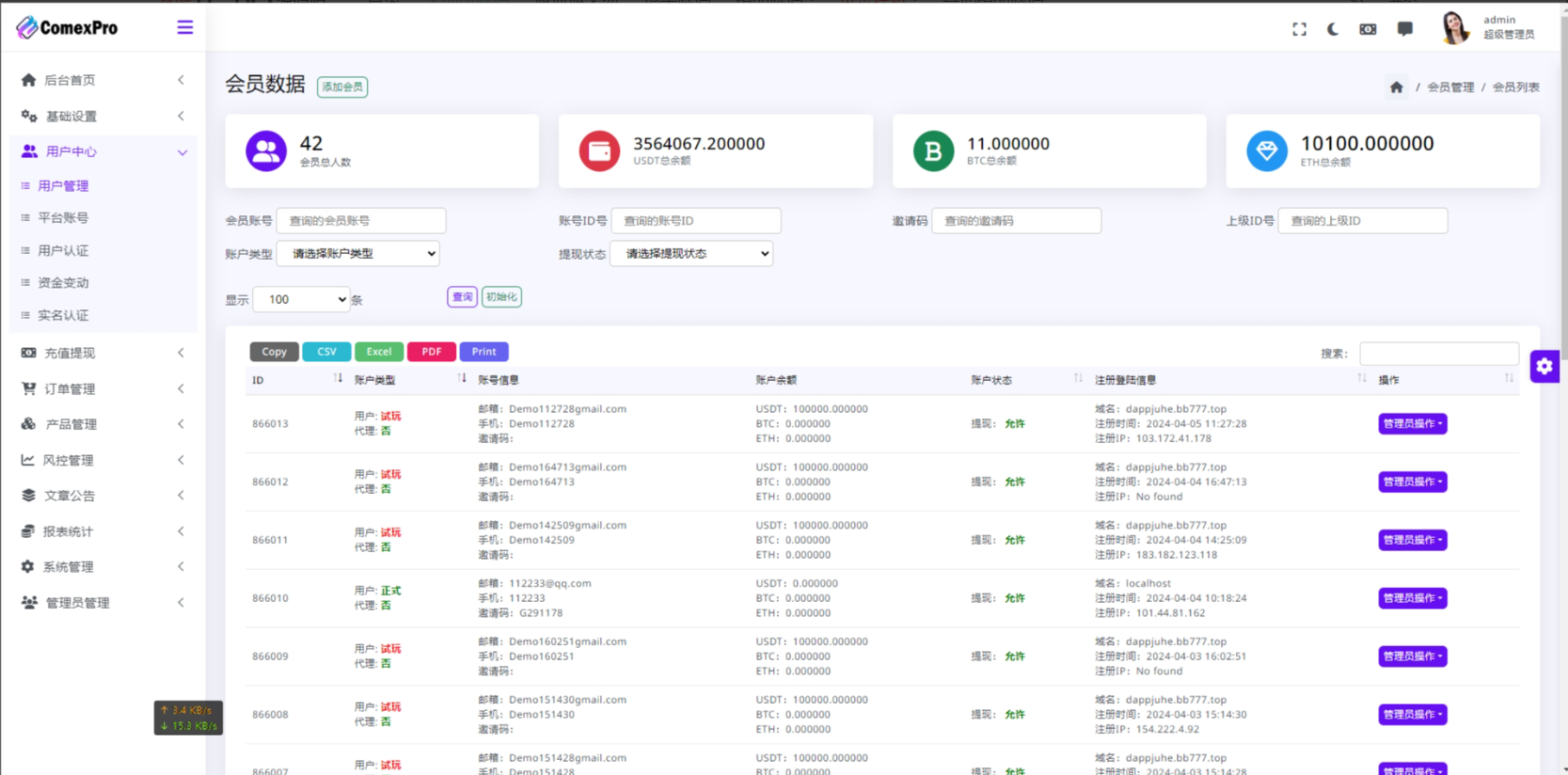Click the hamburger menu icon to collapse sidebar
The height and width of the screenshot is (775, 1568).
click(184, 27)
